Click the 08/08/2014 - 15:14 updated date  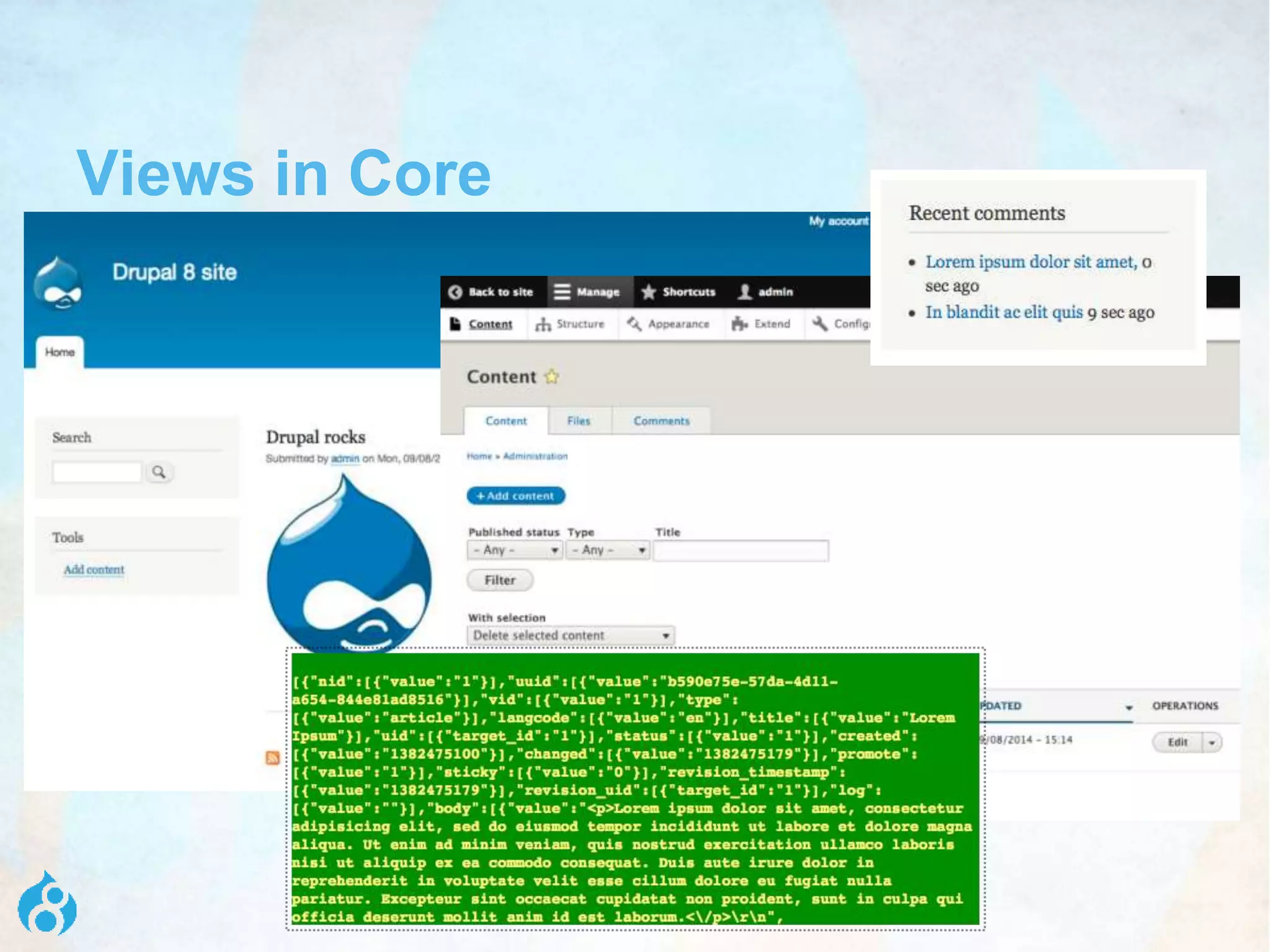click(x=1026, y=740)
